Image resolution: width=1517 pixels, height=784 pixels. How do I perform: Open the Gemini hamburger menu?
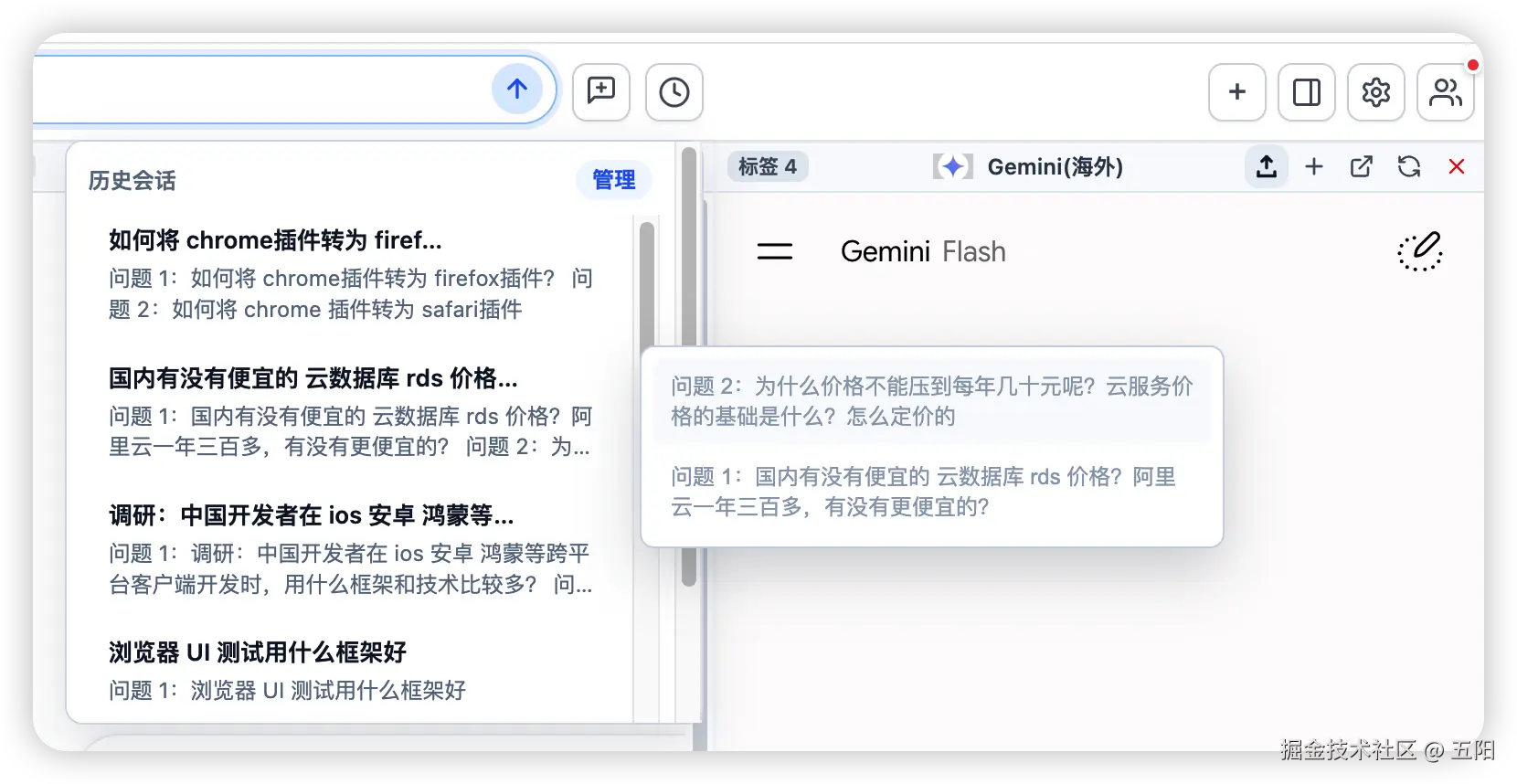pyautogui.click(x=775, y=251)
